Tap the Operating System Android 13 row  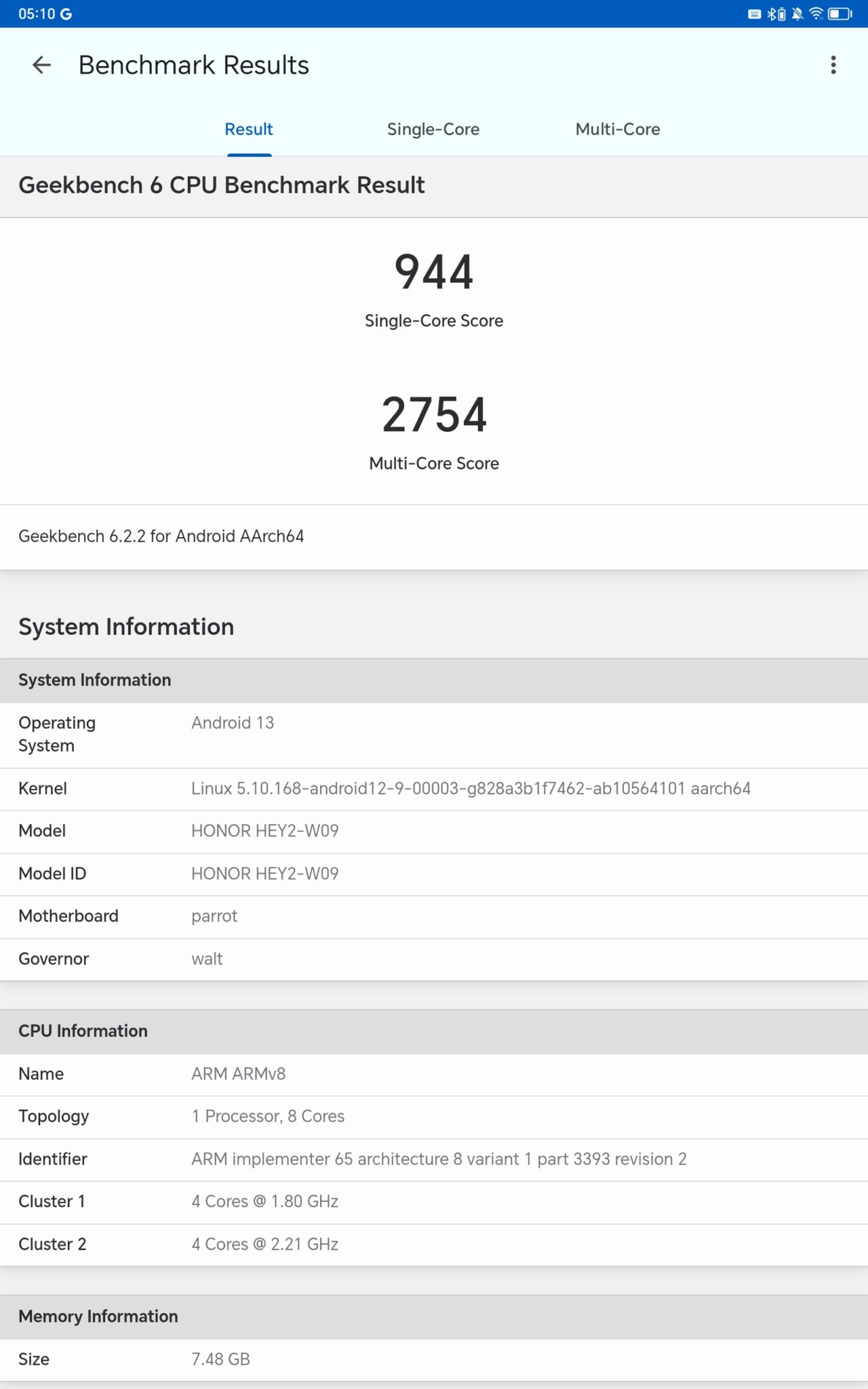tap(434, 735)
